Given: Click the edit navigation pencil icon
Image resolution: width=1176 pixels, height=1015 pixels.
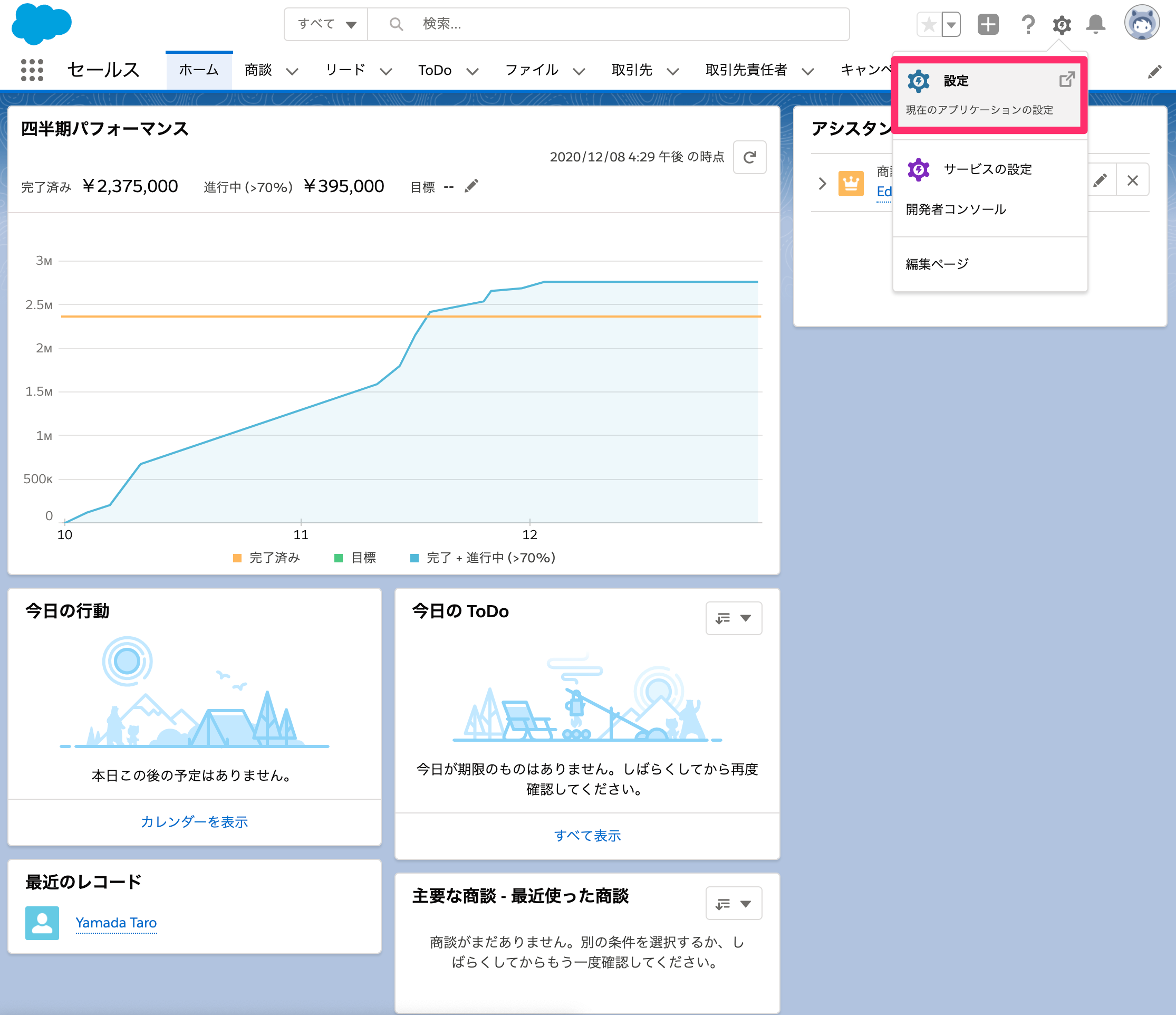Looking at the screenshot, I should 1154,72.
